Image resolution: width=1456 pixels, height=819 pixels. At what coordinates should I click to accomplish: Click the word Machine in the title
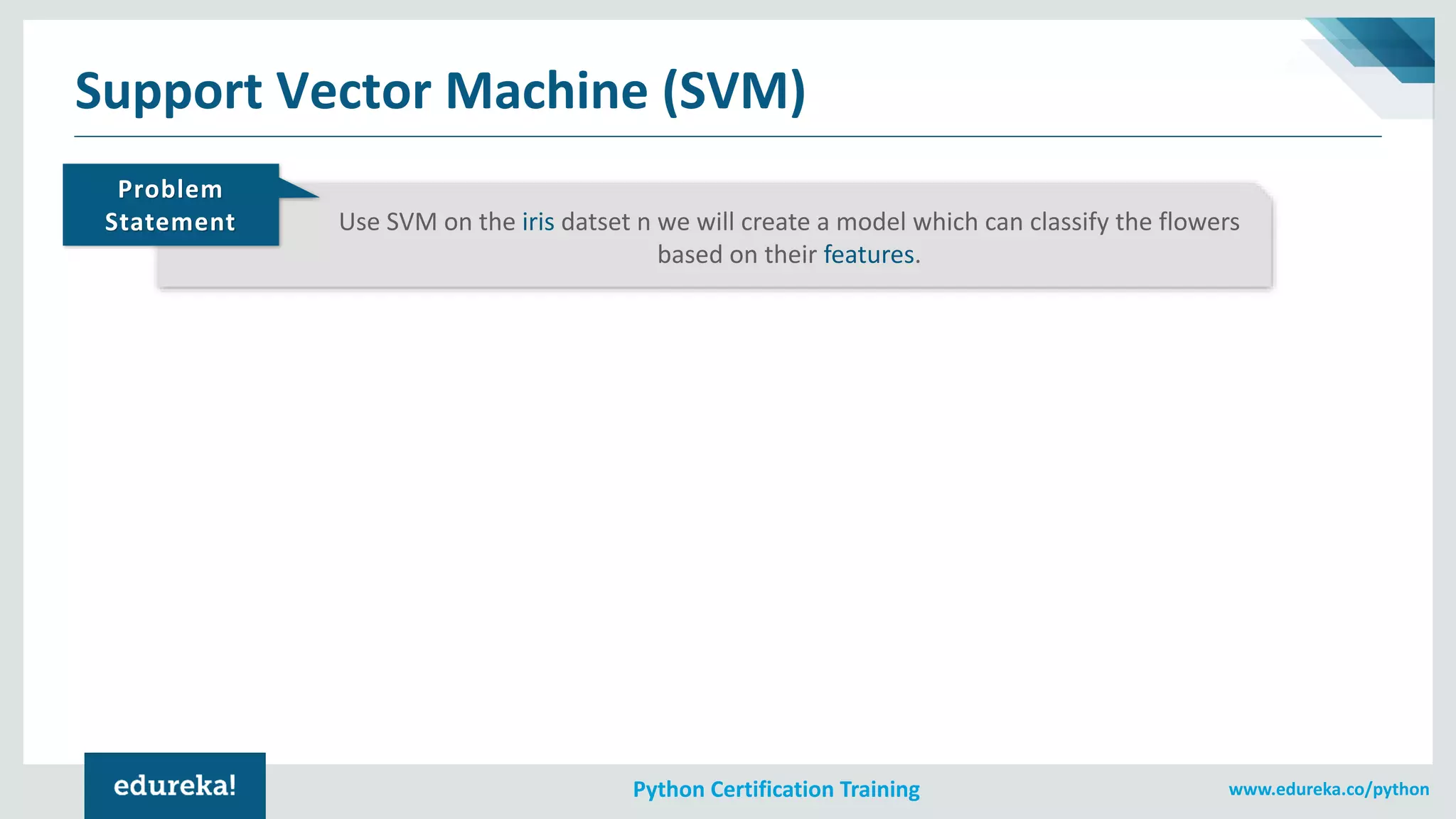[x=546, y=91]
